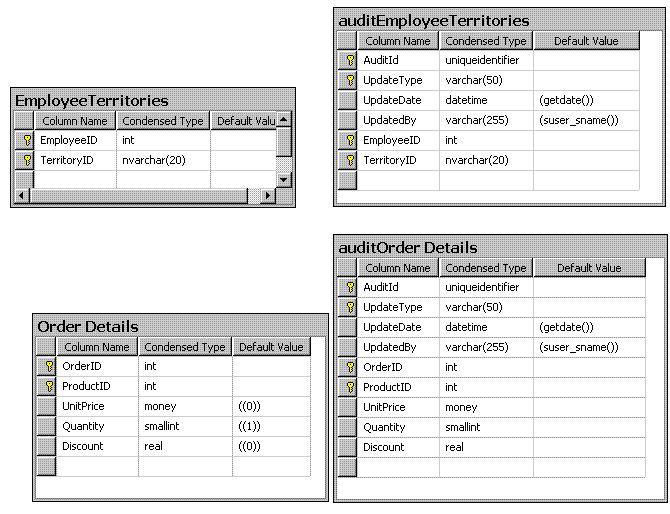Click the Column Name header in auditOrder Details
The height and width of the screenshot is (514, 670).
click(x=397, y=268)
